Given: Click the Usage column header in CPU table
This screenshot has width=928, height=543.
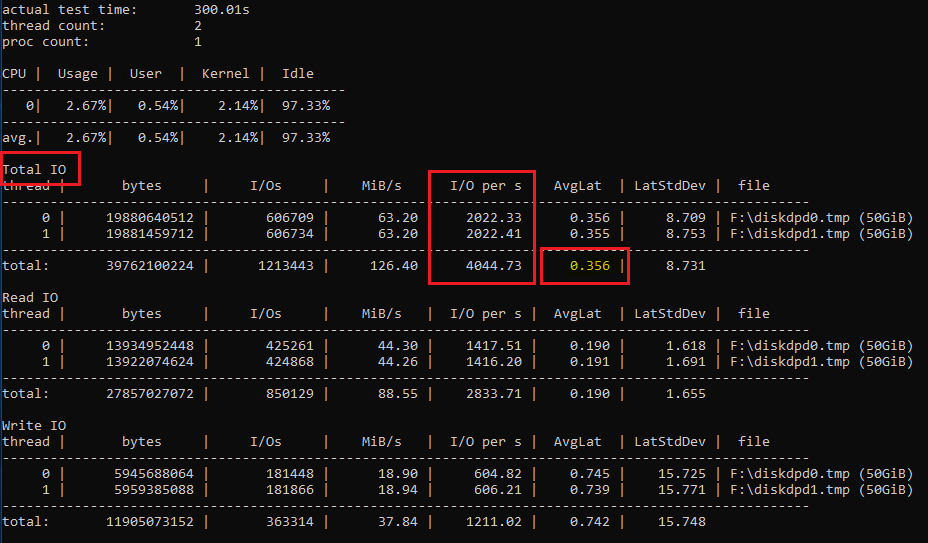Looking at the screenshot, I should 78,73.
